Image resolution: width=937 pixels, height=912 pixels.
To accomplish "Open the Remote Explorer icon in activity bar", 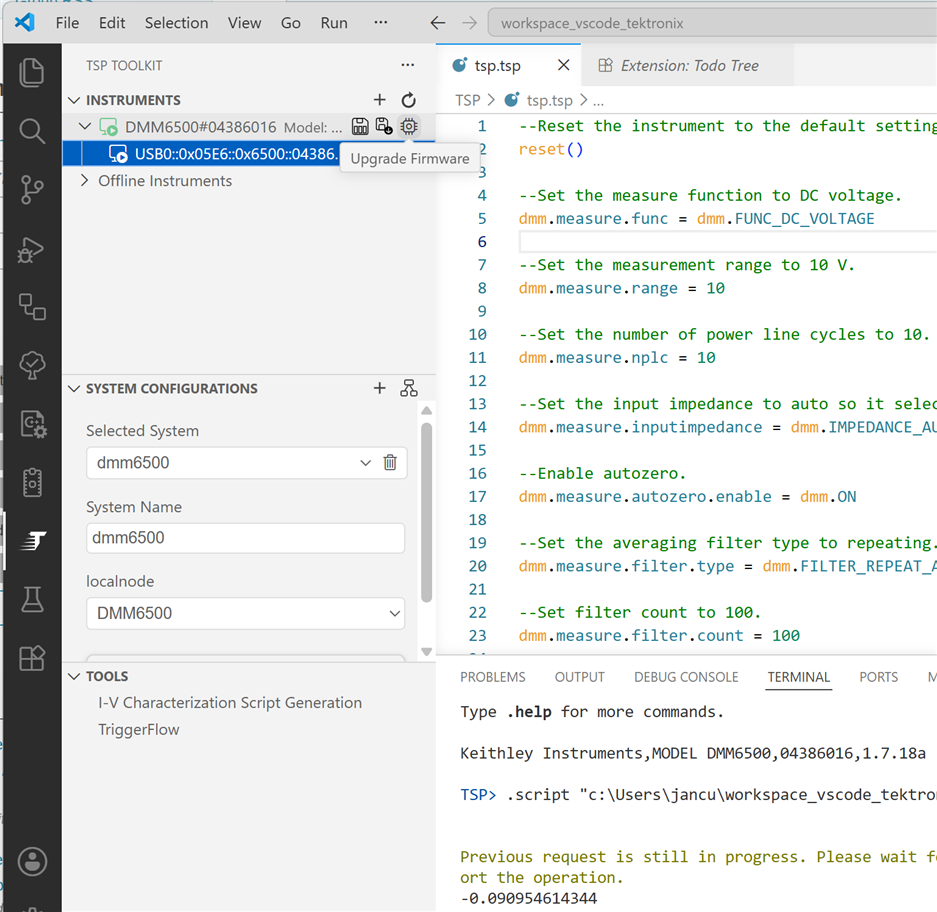I will pos(32,307).
